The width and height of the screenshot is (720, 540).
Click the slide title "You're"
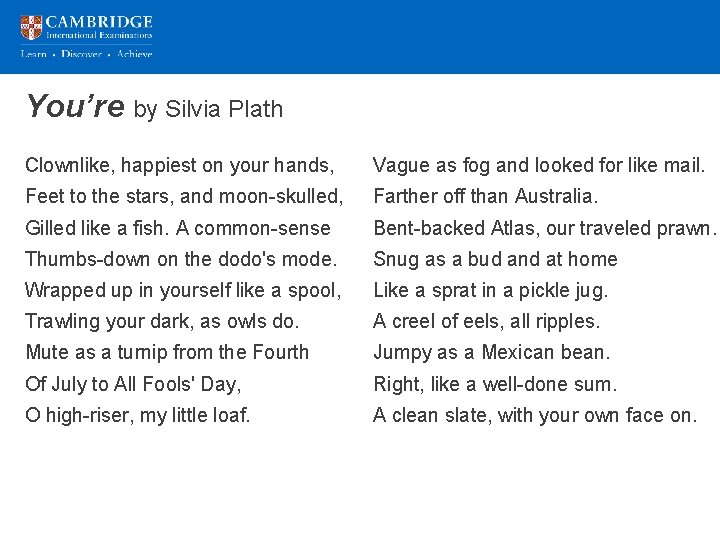pos(75,106)
